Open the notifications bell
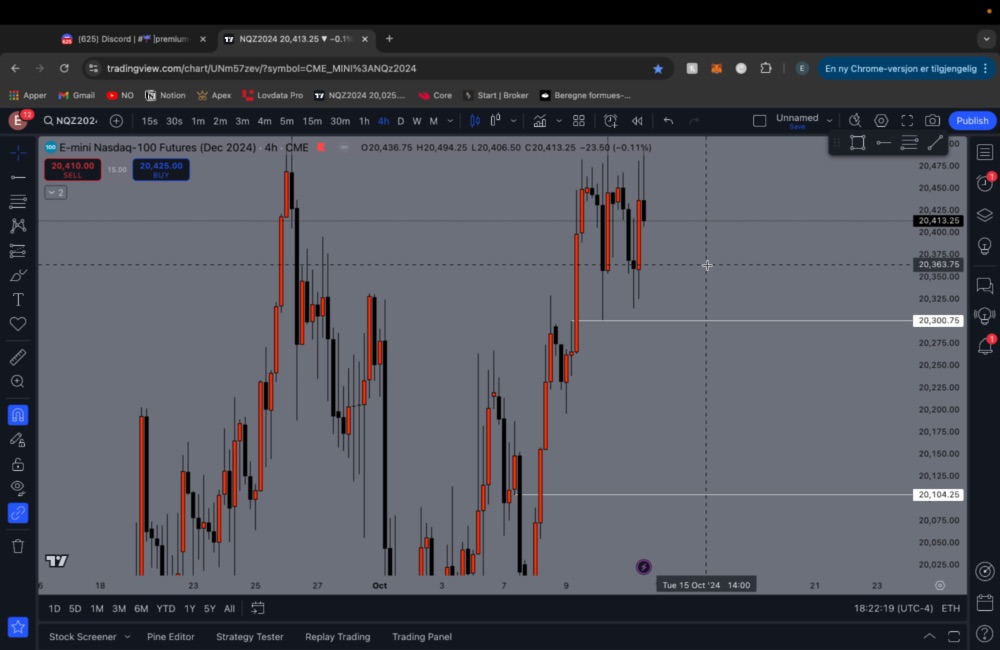 pyautogui.click(x=985, y=346)
